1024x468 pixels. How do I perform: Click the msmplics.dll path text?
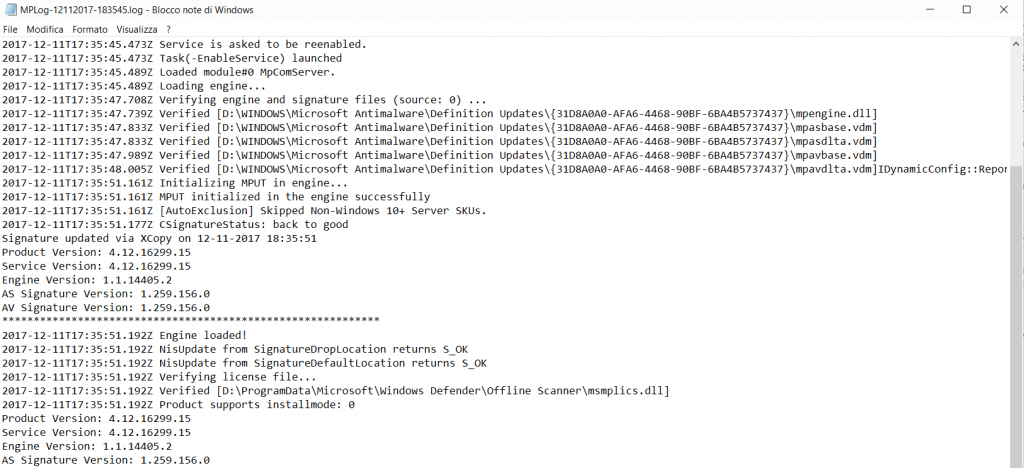click(443, 391)
